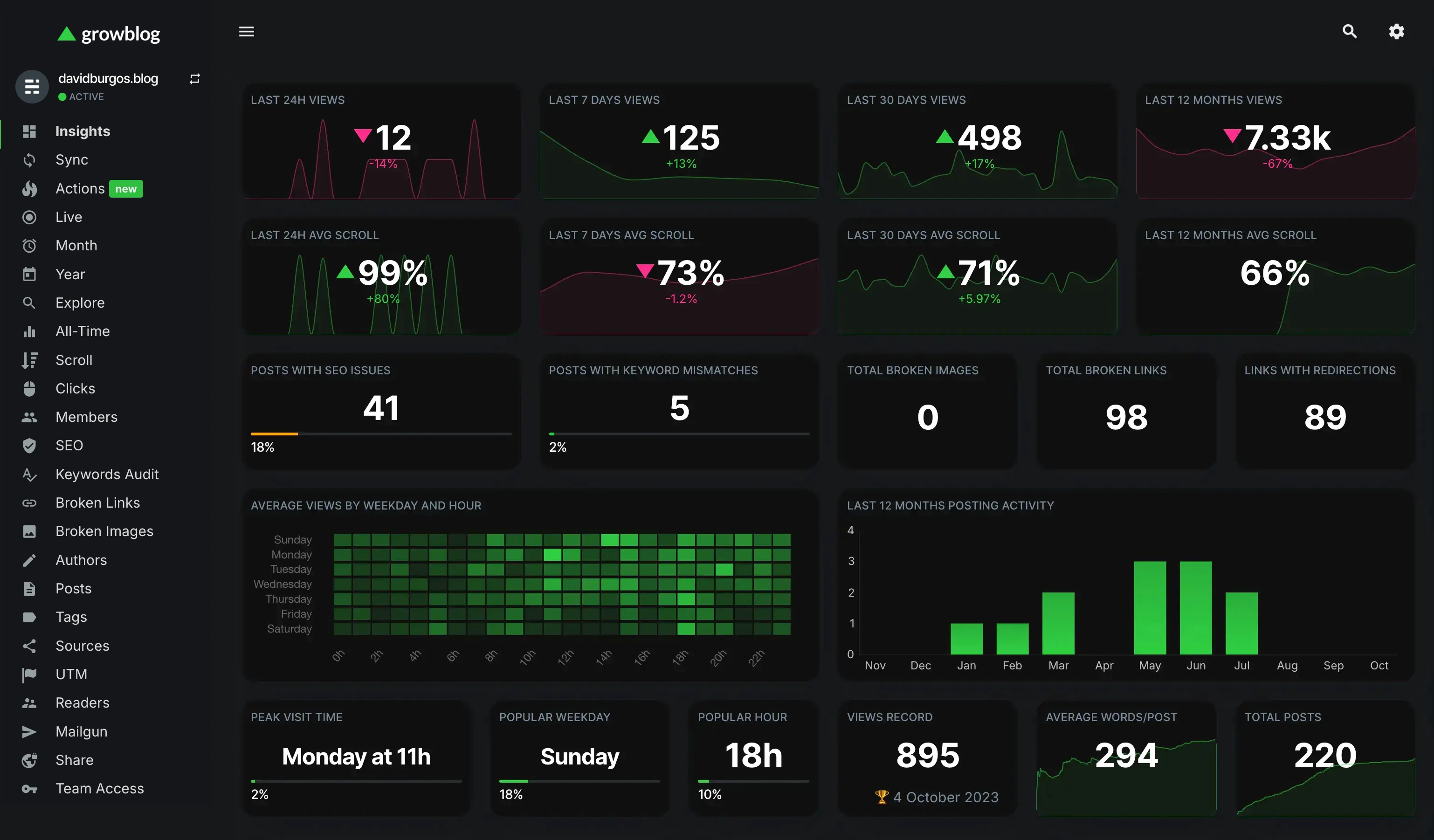
Task: Click the Insights dashboard icon
Action: click(29, 131)
